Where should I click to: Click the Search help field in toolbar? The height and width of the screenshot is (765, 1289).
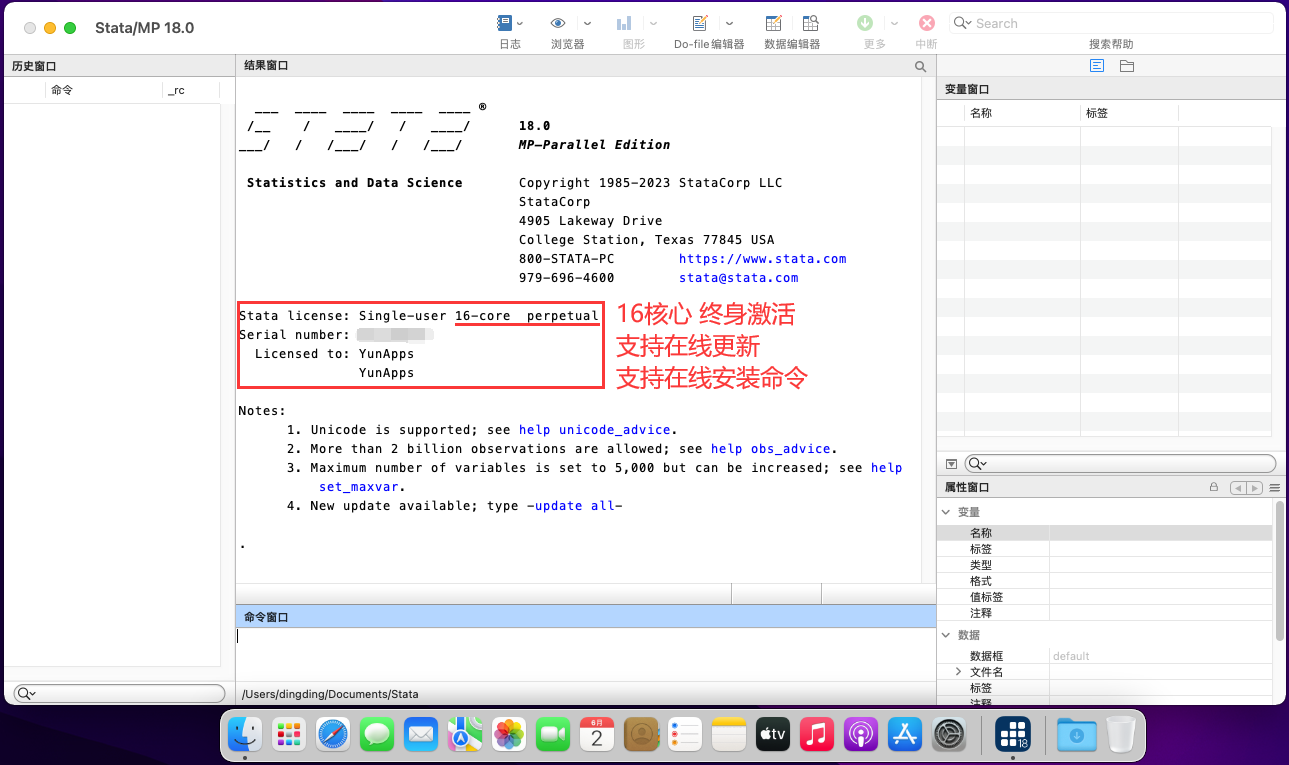click(1112, 23)
